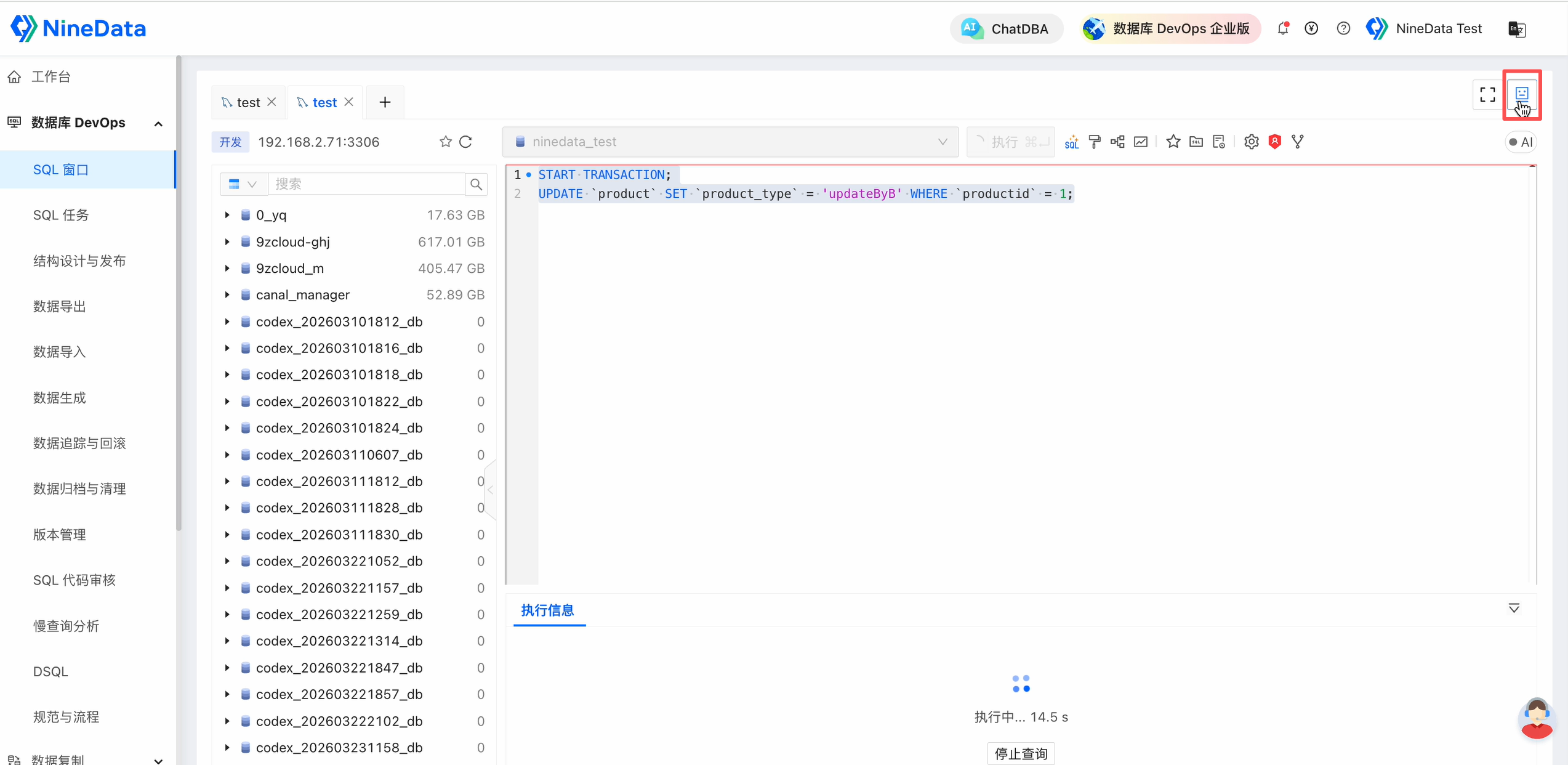Open 版本管理 in sidebar
This screenshot has width=1568, height=765.
point(59,534)
